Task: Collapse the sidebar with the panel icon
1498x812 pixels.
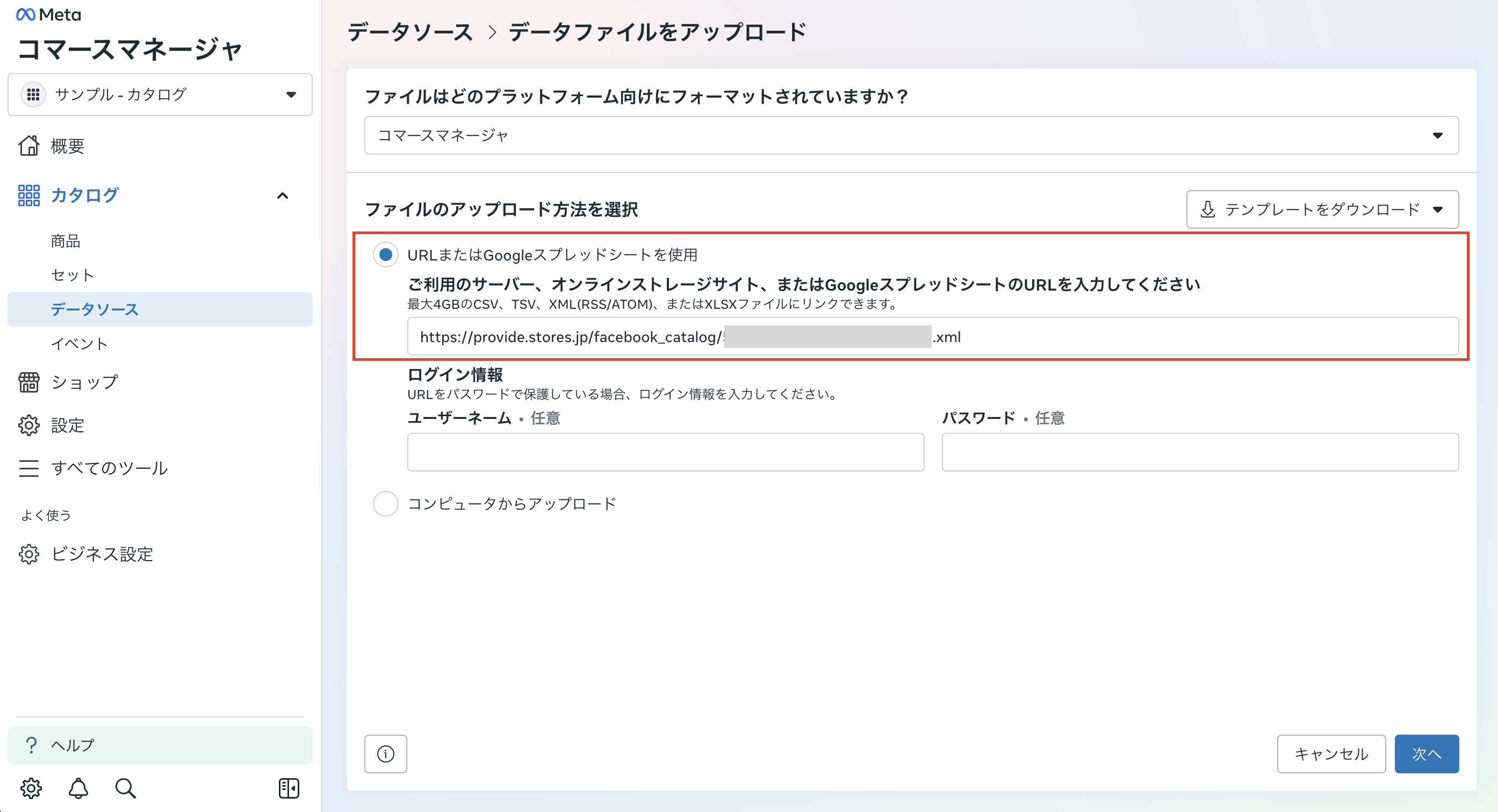Action: (289, 788)
